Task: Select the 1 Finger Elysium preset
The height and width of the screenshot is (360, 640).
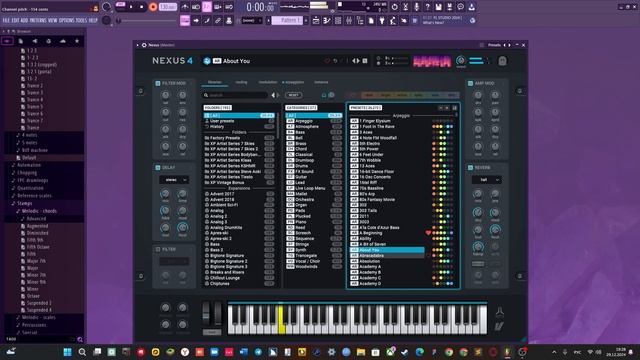Action: [x=387, y=121]
